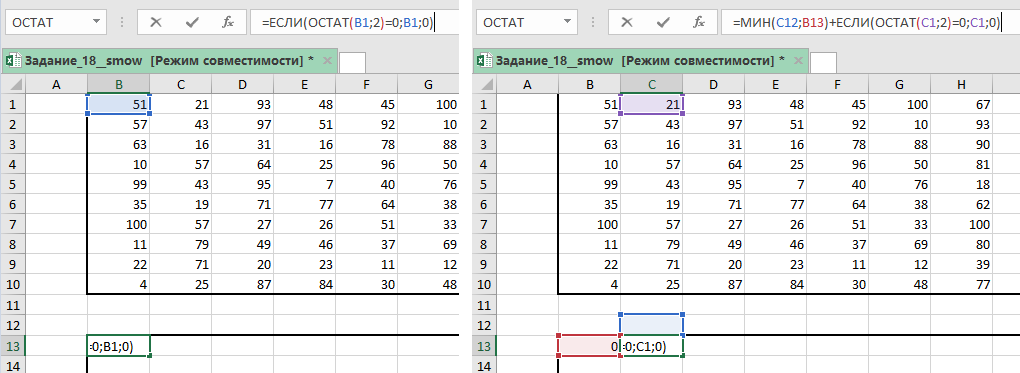This screenshot has height=373, width=1020.
Task: Select cell C12 in right sheet
Action: [x=652, y=324]
